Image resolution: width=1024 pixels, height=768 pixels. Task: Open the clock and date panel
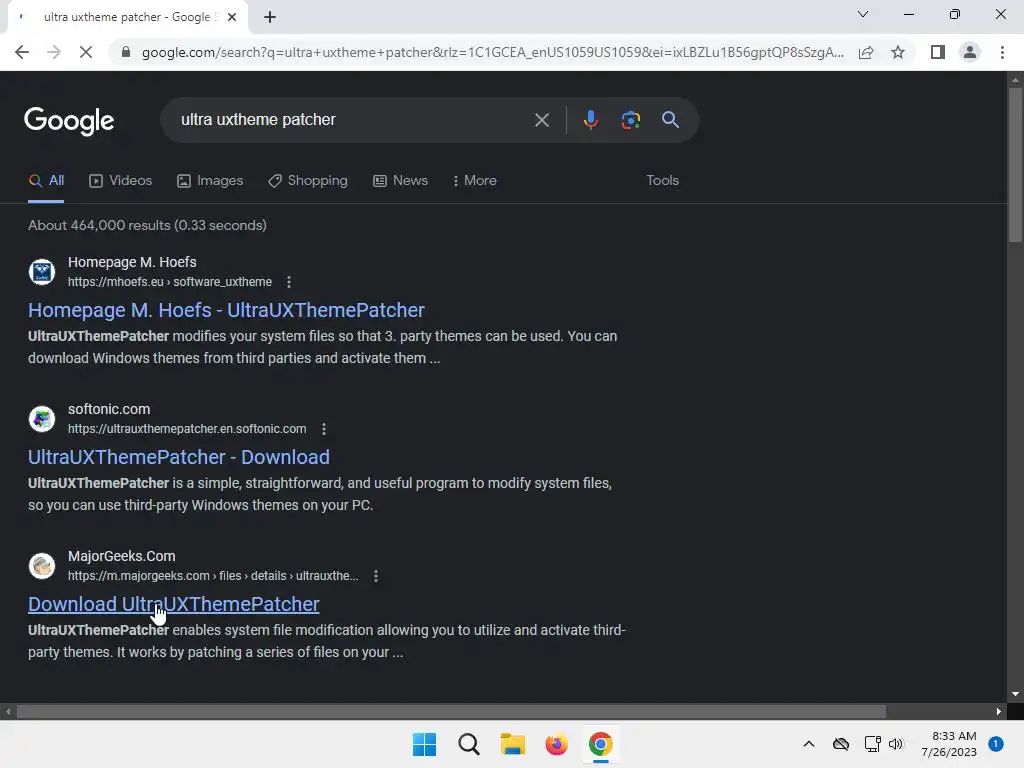tap(949, 744)
